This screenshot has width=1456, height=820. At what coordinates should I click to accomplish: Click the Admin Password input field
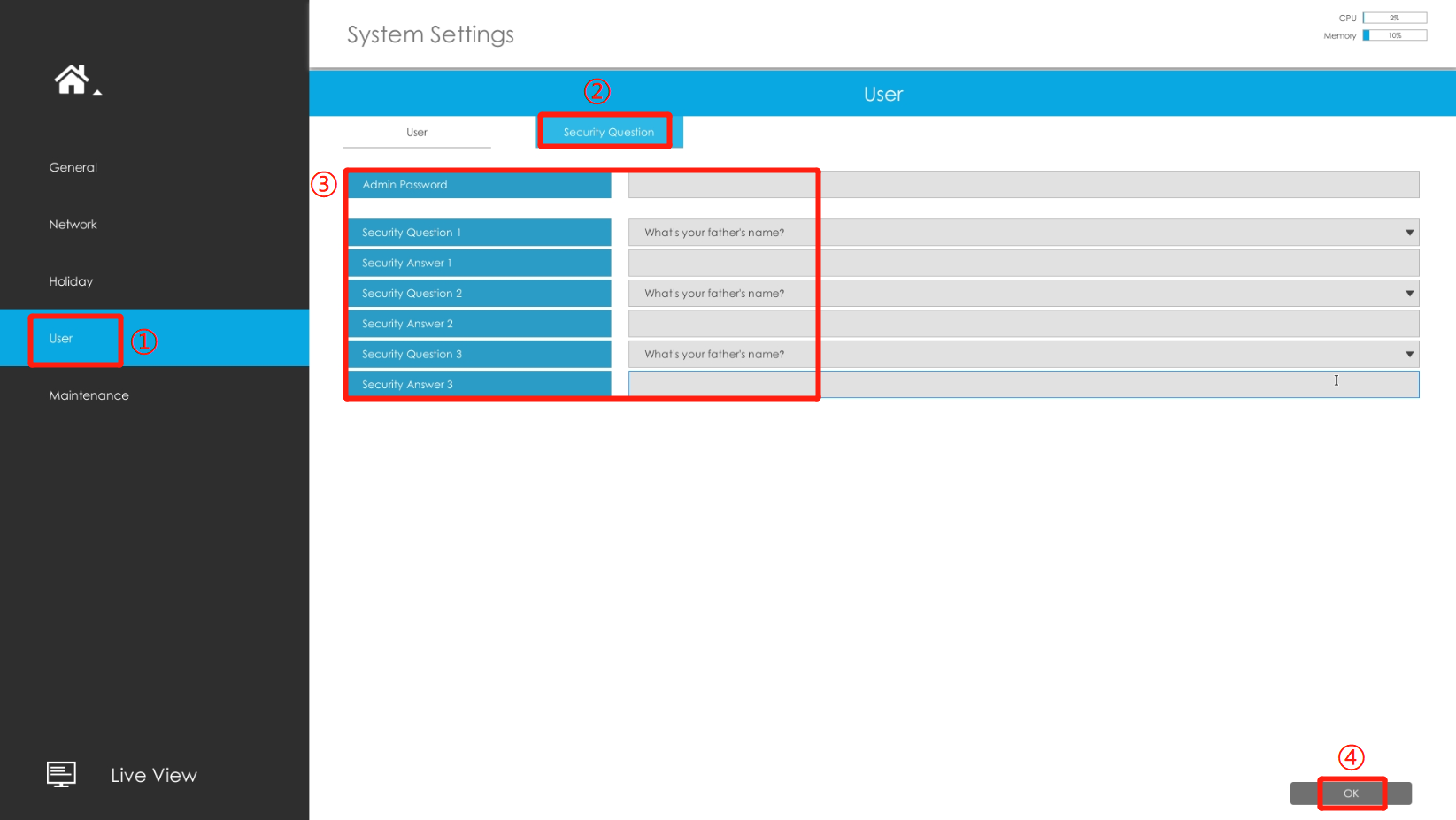click(x=1024, y=185)
